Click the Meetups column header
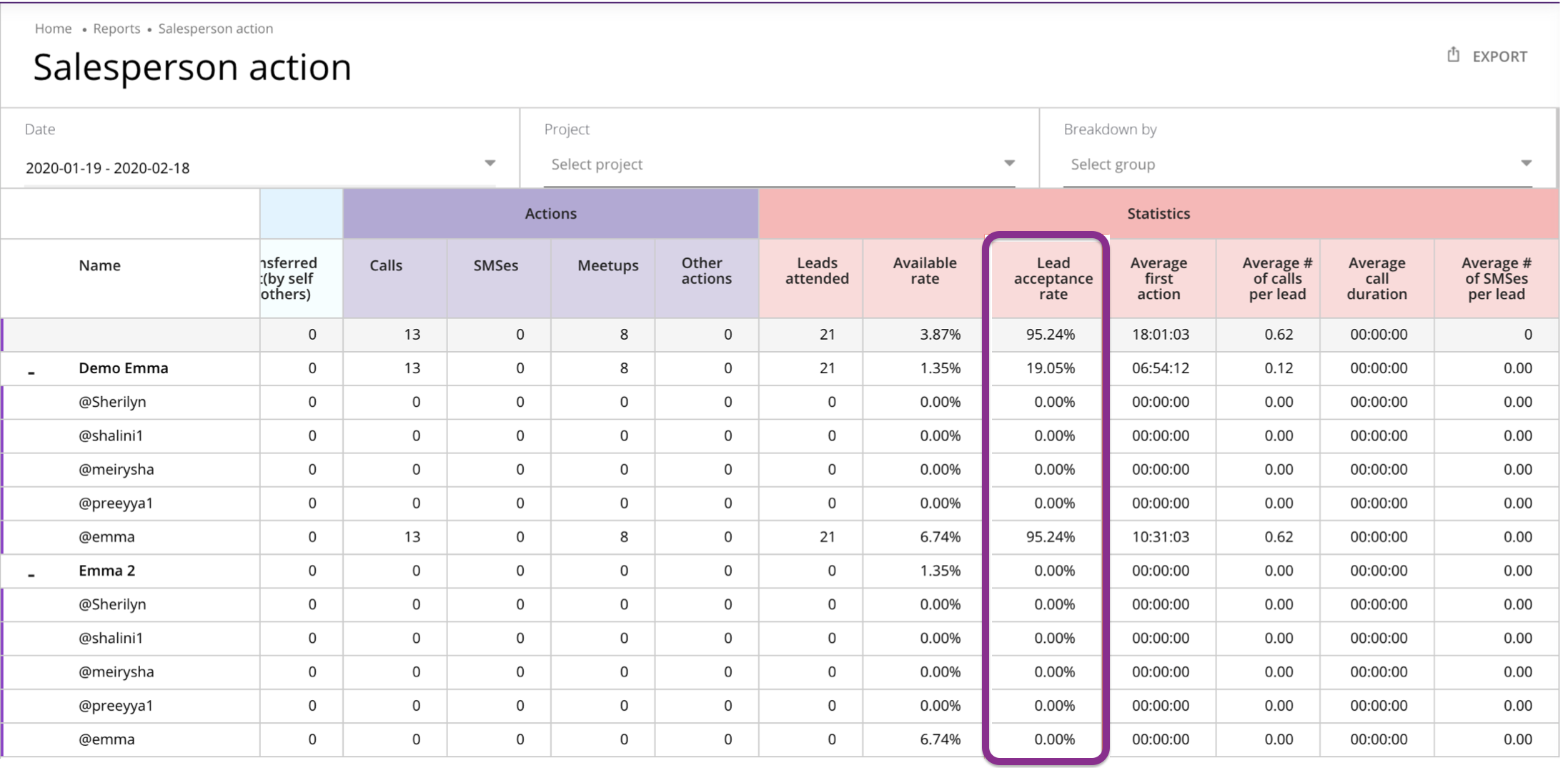This screenshot has height=768, width=1568. pyautogui.click(x=607, y=265)
